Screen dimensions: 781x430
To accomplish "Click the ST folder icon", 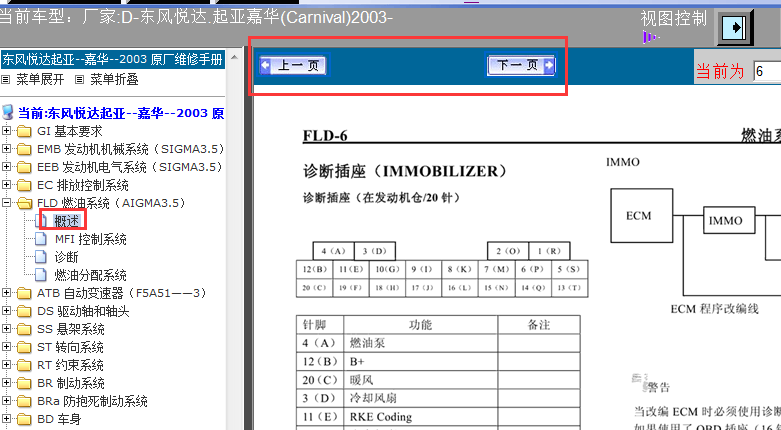I will click(x=23, y=347).
